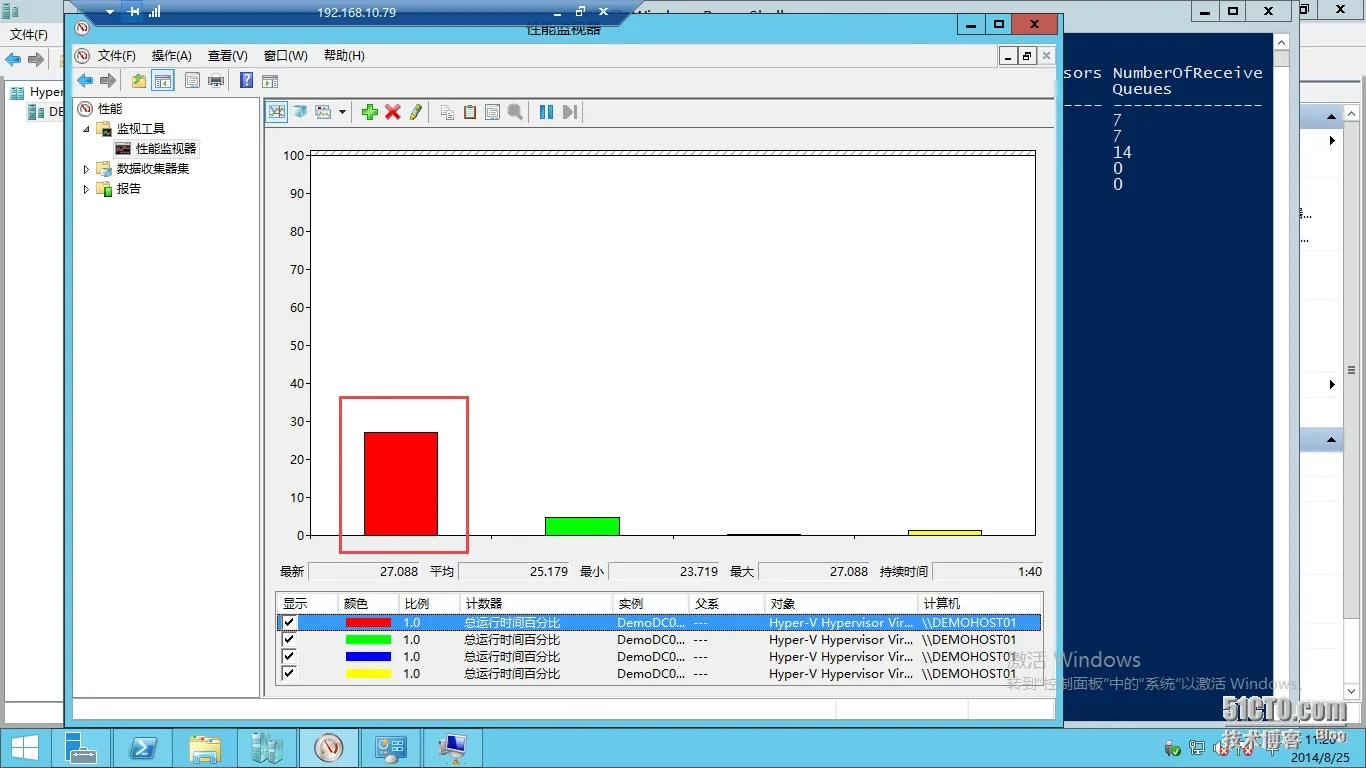This screenshot has width=1366, height=768.
Task: Click the Forward arrow in the MMC toolbar
Action: 108,81
